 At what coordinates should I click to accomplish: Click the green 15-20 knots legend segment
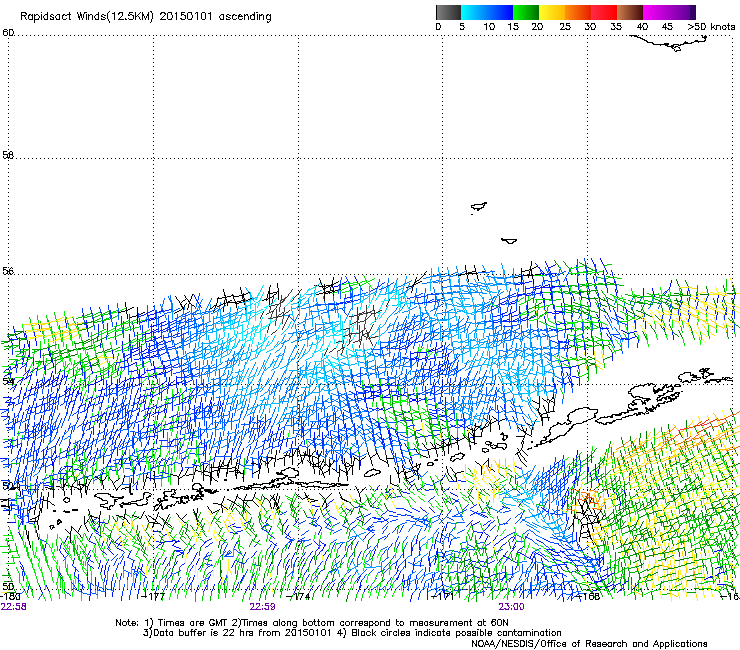[x=526, y=12]
